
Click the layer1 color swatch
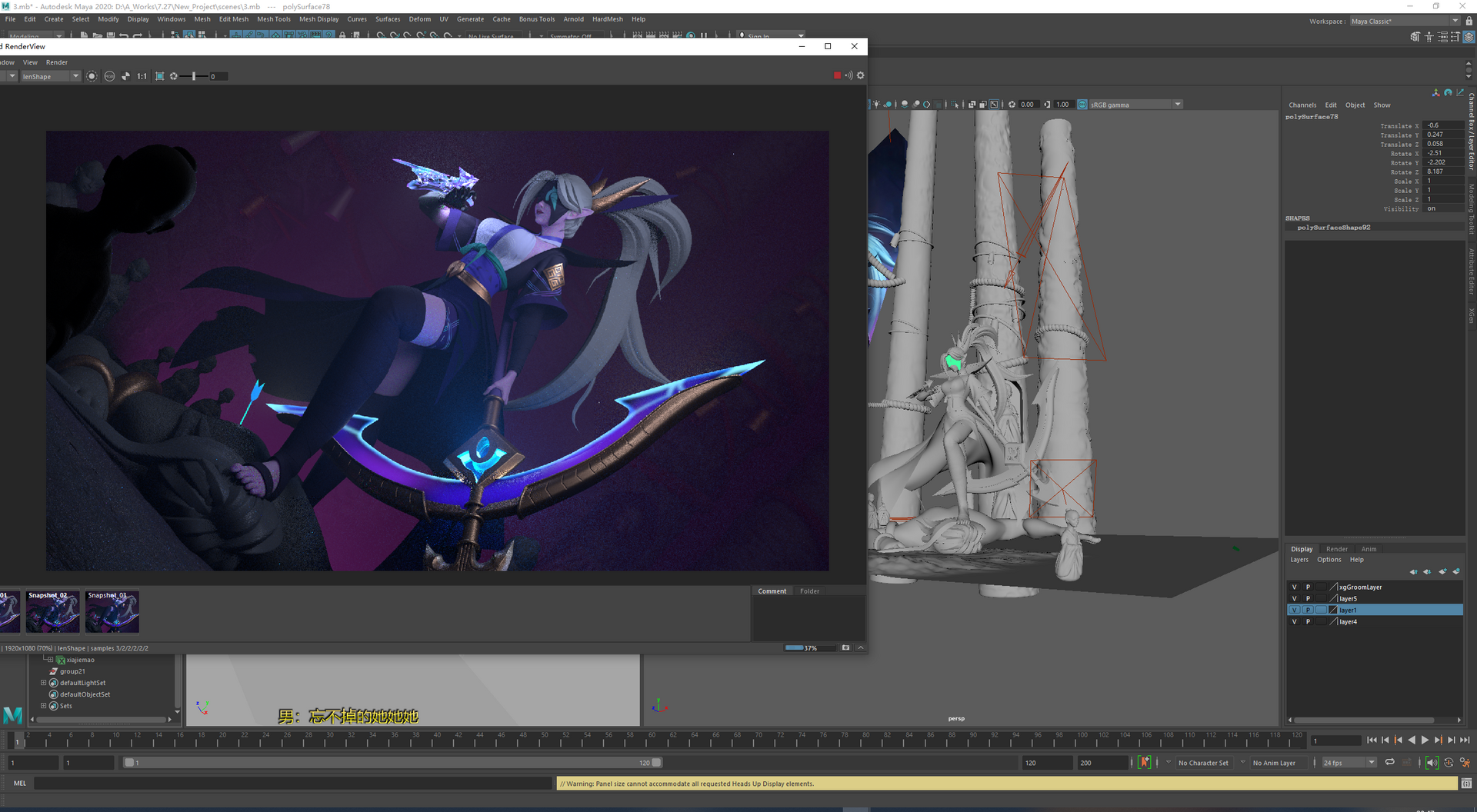tap(1333, 610)
